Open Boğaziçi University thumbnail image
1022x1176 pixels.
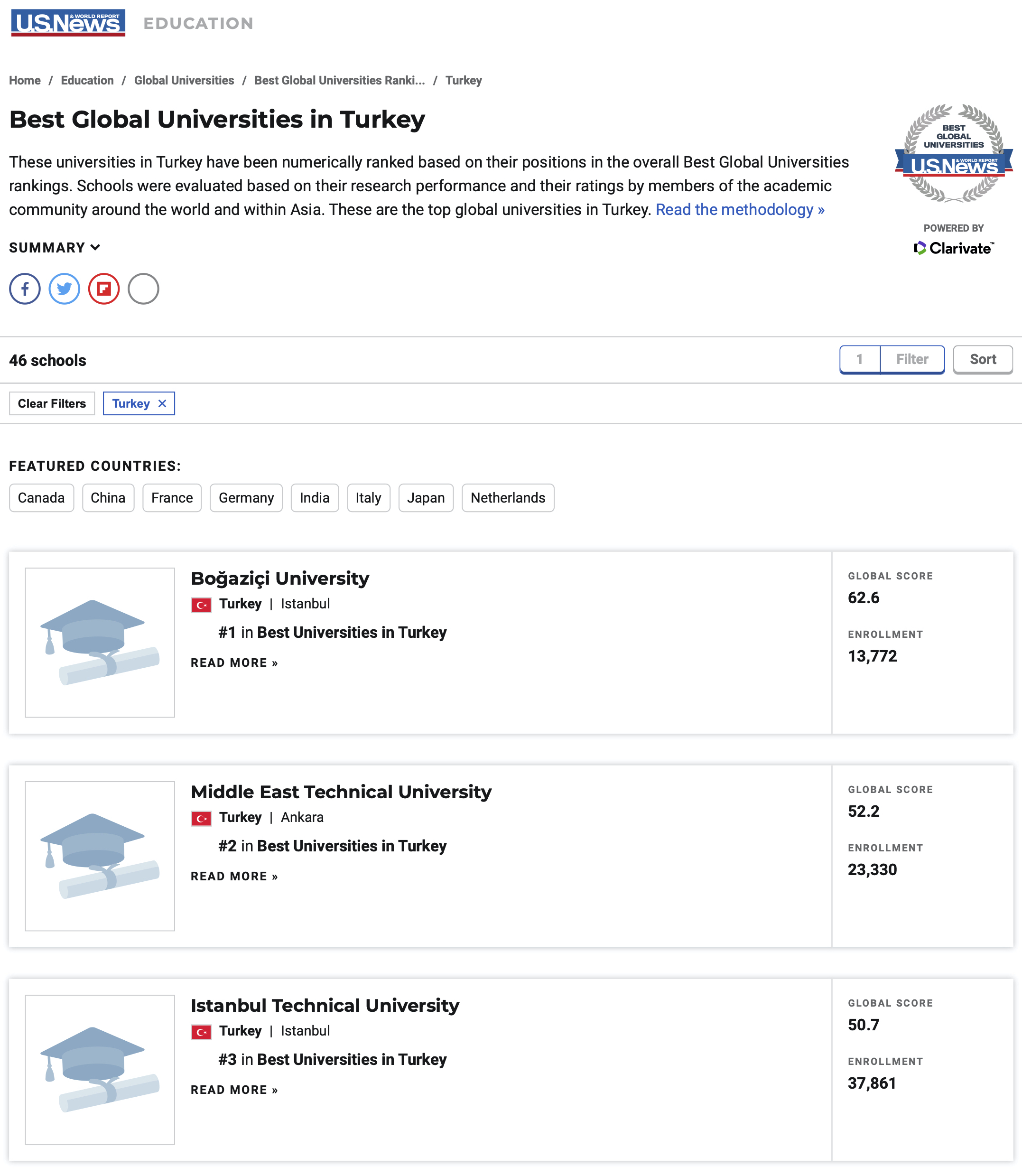click(100, 642)
